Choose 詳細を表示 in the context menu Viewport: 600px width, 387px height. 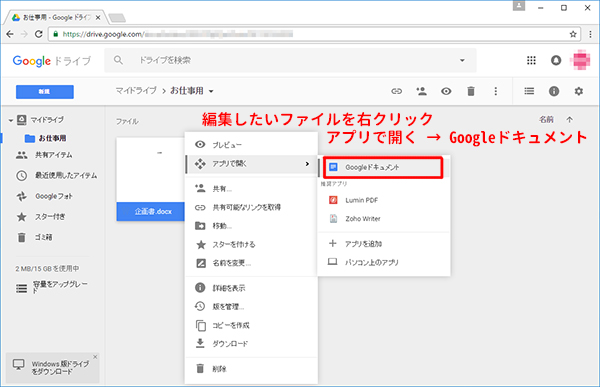tap(251, 288)
